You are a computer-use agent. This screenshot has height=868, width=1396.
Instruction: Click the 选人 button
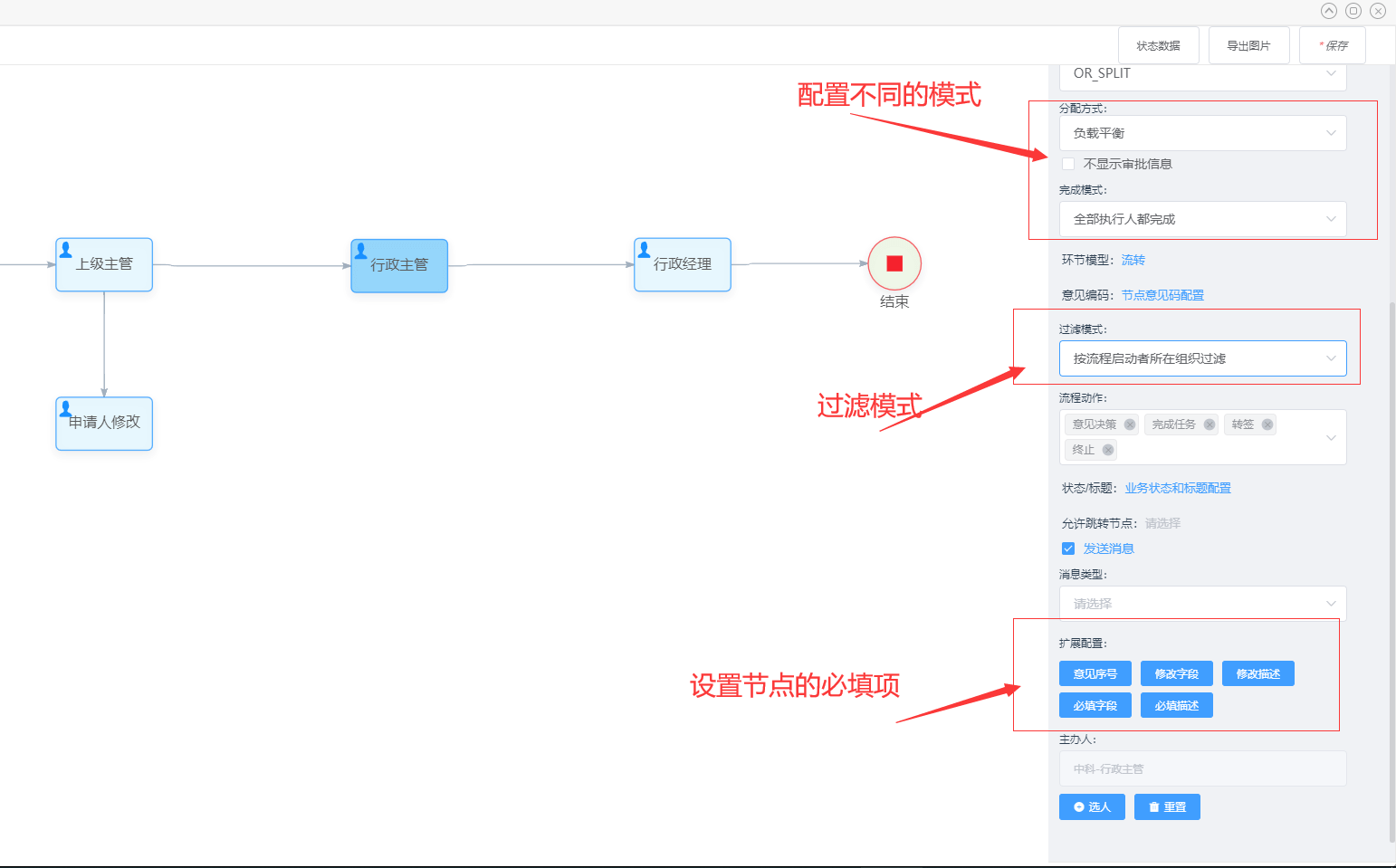(1092, 806)
